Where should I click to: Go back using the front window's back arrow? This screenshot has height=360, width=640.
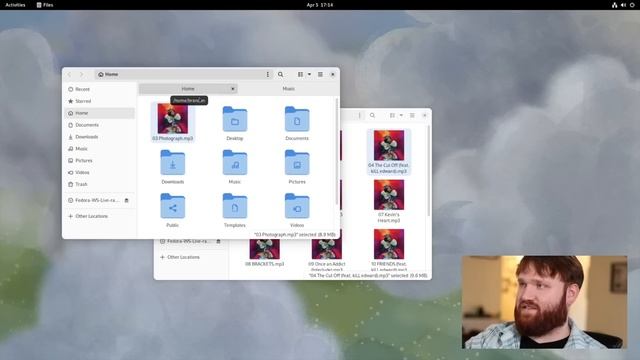tap(69, 74)
